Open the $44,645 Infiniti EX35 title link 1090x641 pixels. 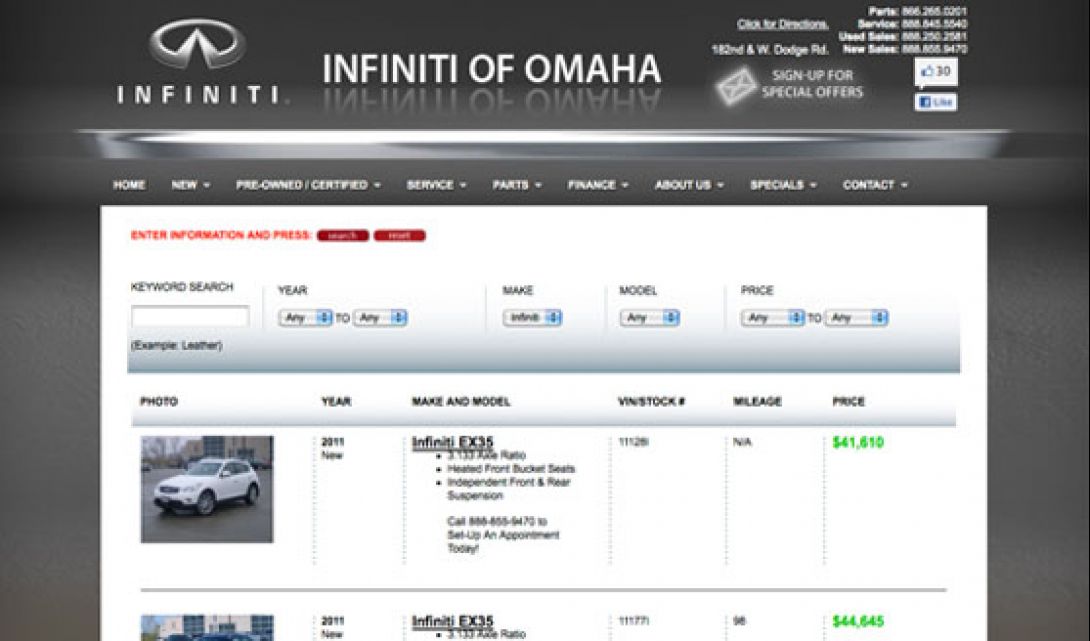[x=453, y=622]
